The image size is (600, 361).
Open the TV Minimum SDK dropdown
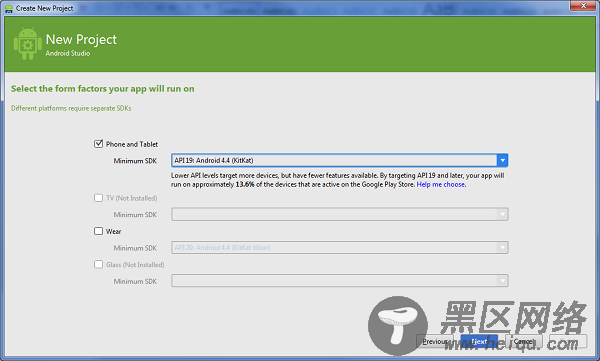(x=339, y=214)
